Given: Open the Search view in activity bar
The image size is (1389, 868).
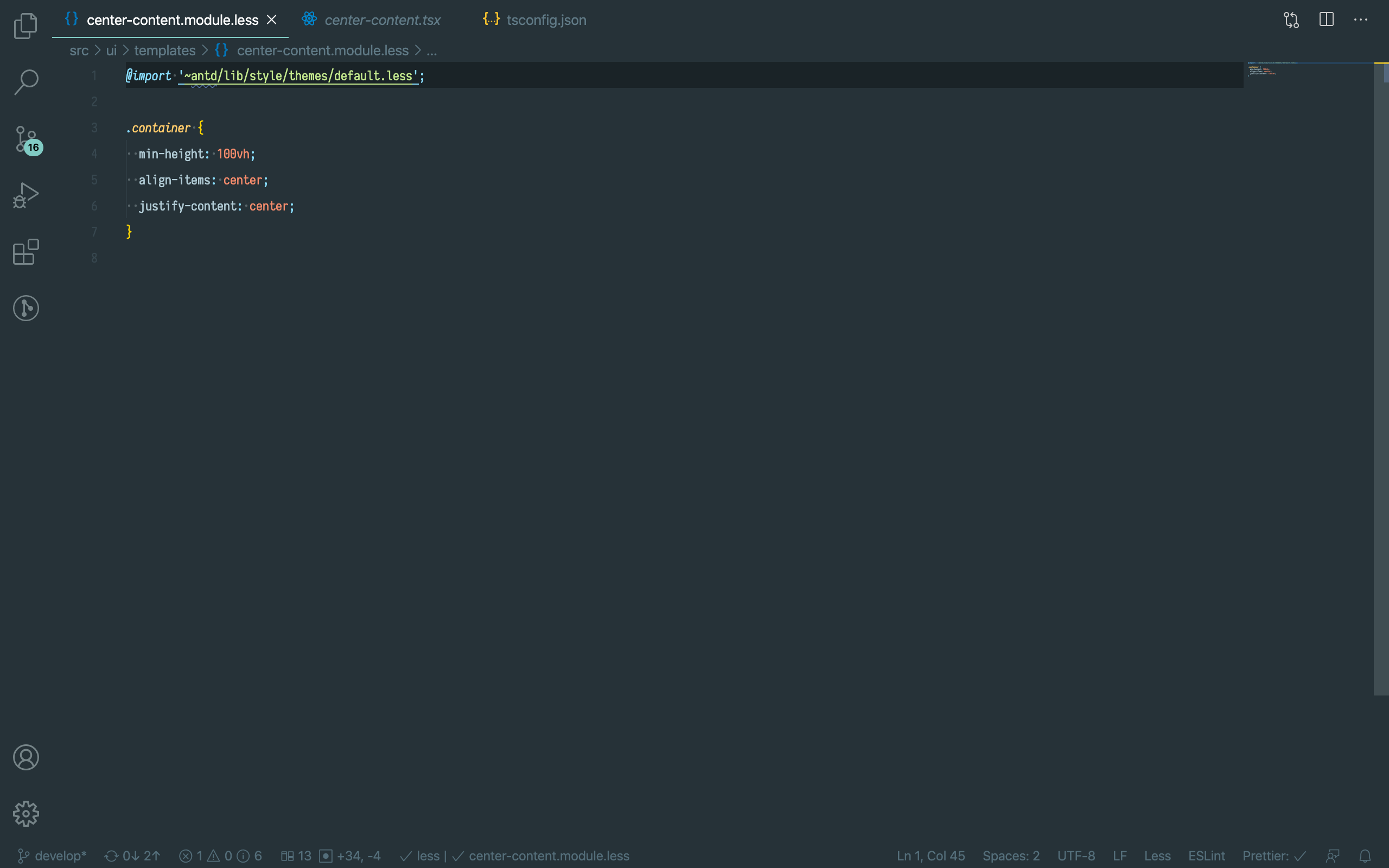Looking at the screenshot, I should (x=26, y=82).
